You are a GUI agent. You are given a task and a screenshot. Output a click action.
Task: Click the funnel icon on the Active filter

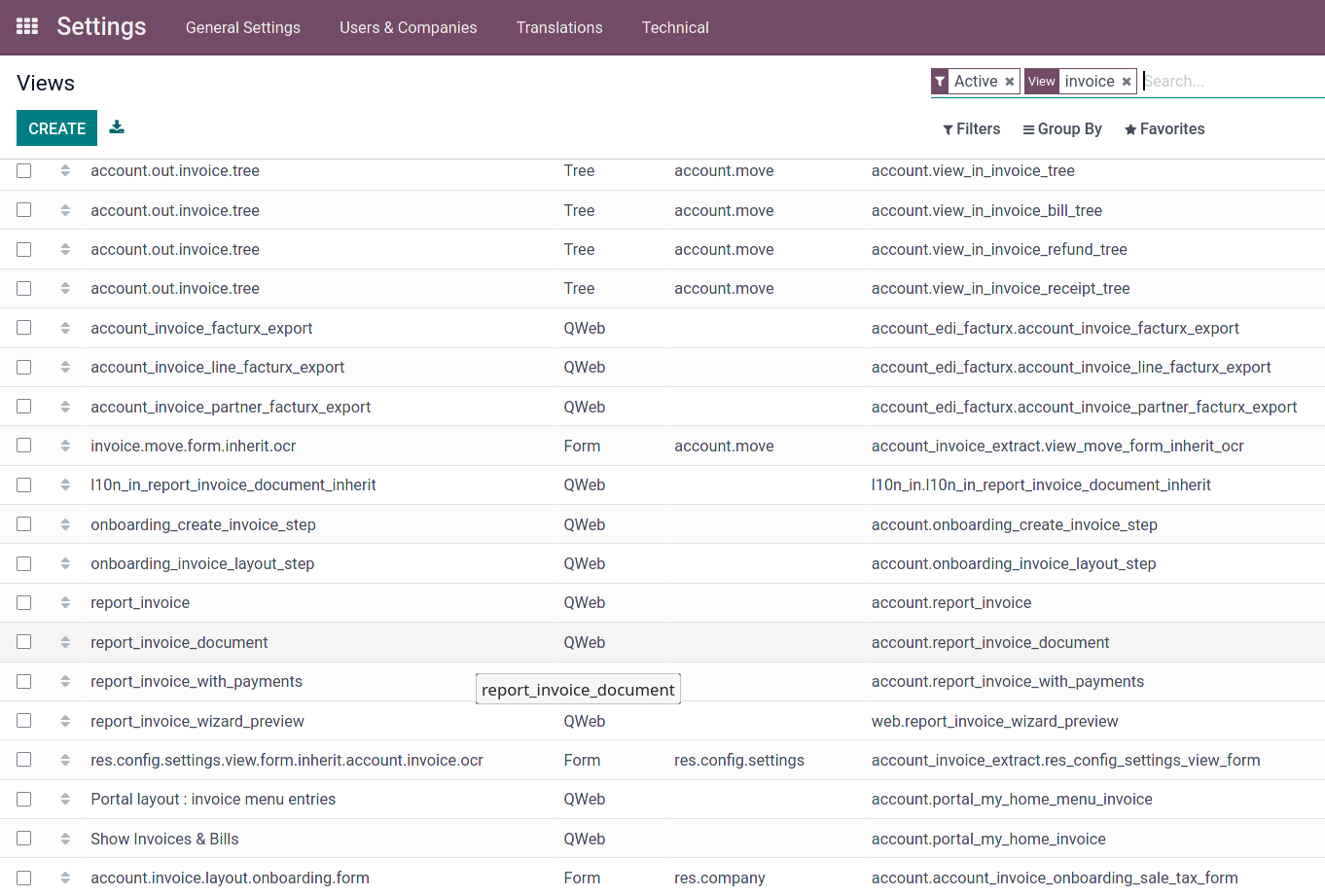click(x=940, y=81)
